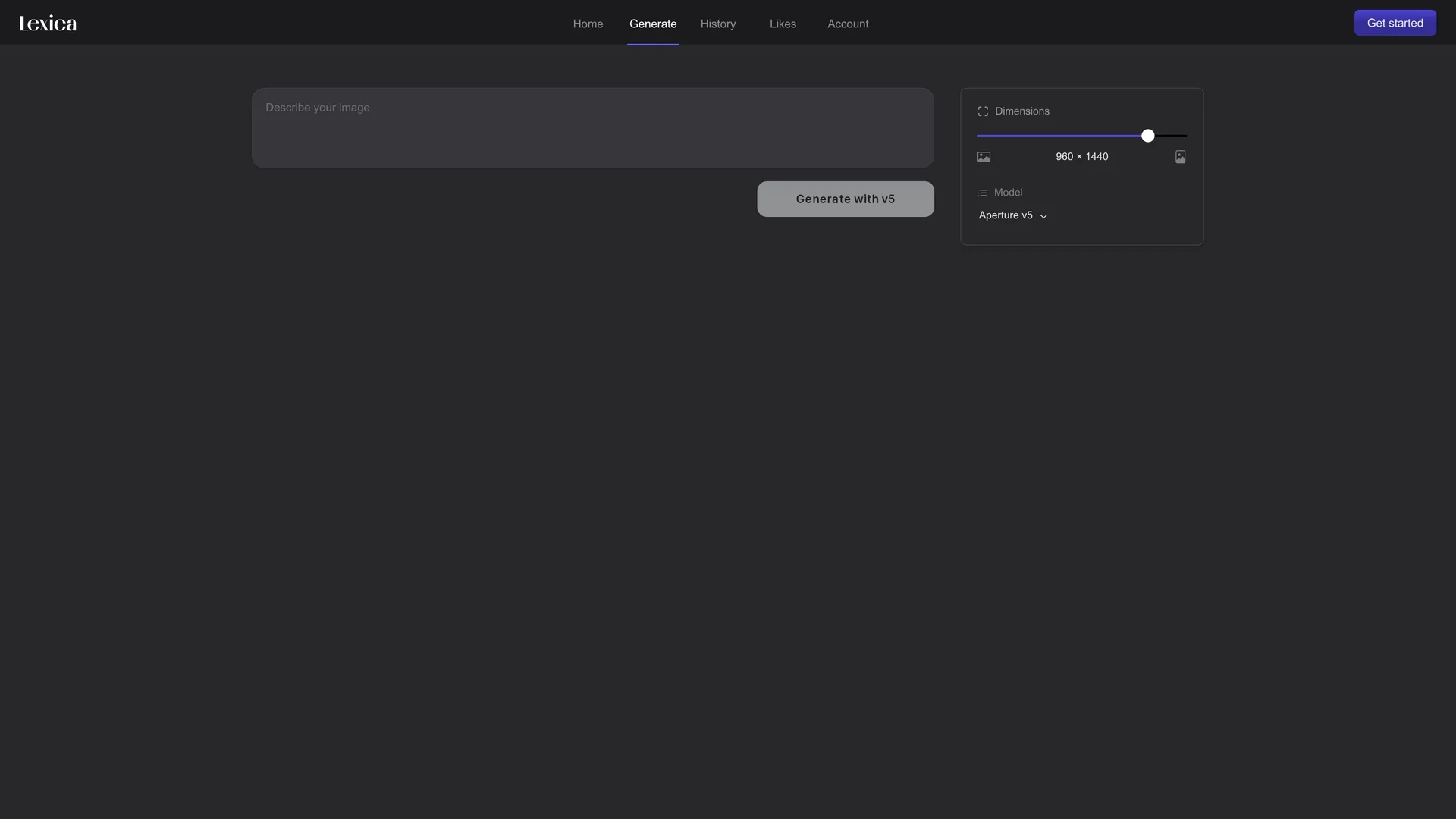Click the chevron next to Aperture v5
This screenshot has height=819, width=1456.
pyautogui.click(x=1043, y=216)
